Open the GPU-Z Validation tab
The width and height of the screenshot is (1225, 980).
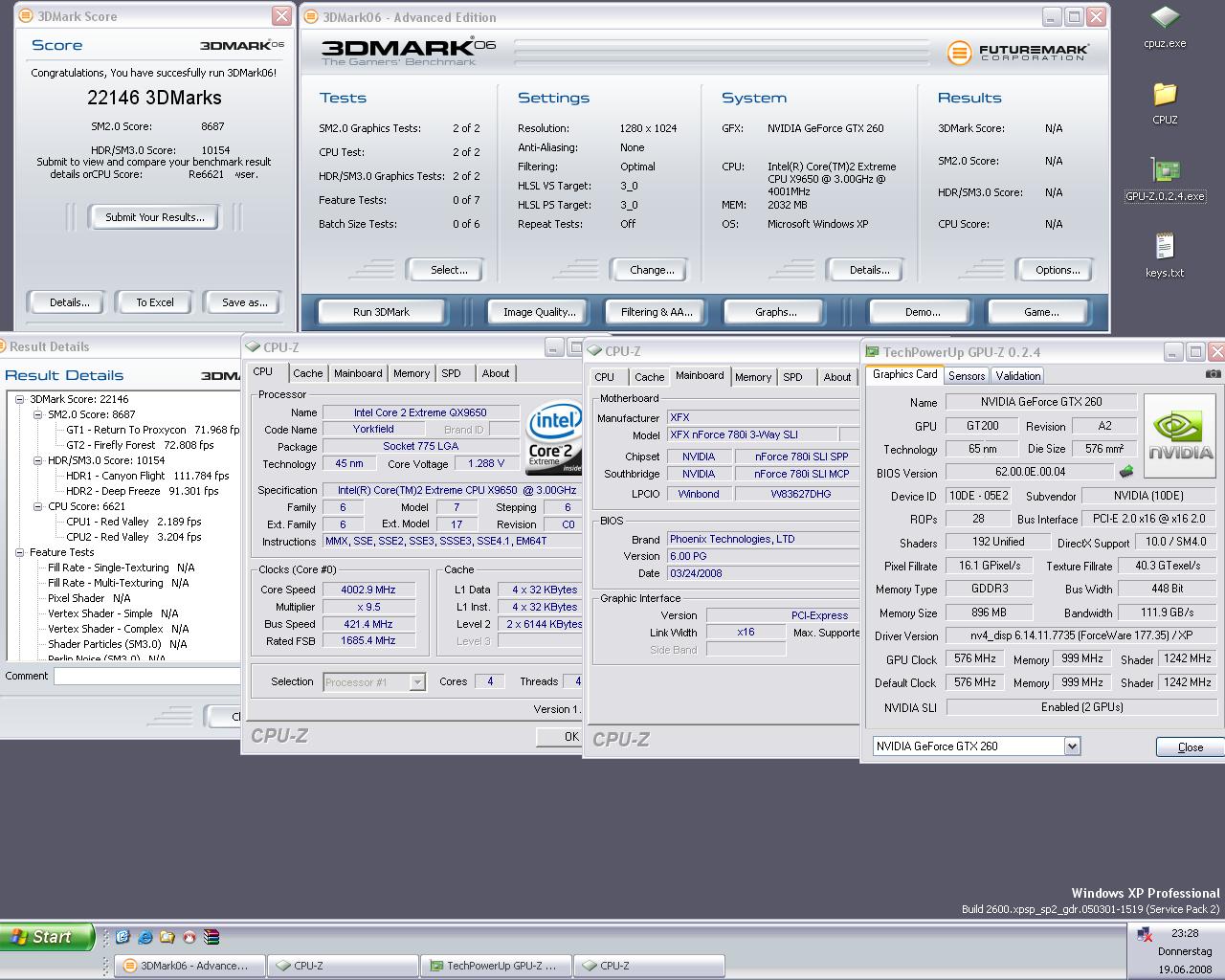click(1017, 376)
